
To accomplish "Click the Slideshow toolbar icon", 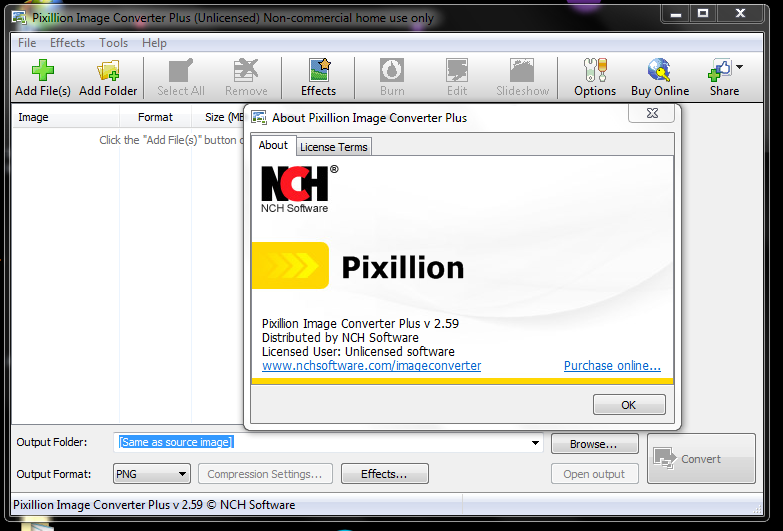I will (x=522, y=70).
